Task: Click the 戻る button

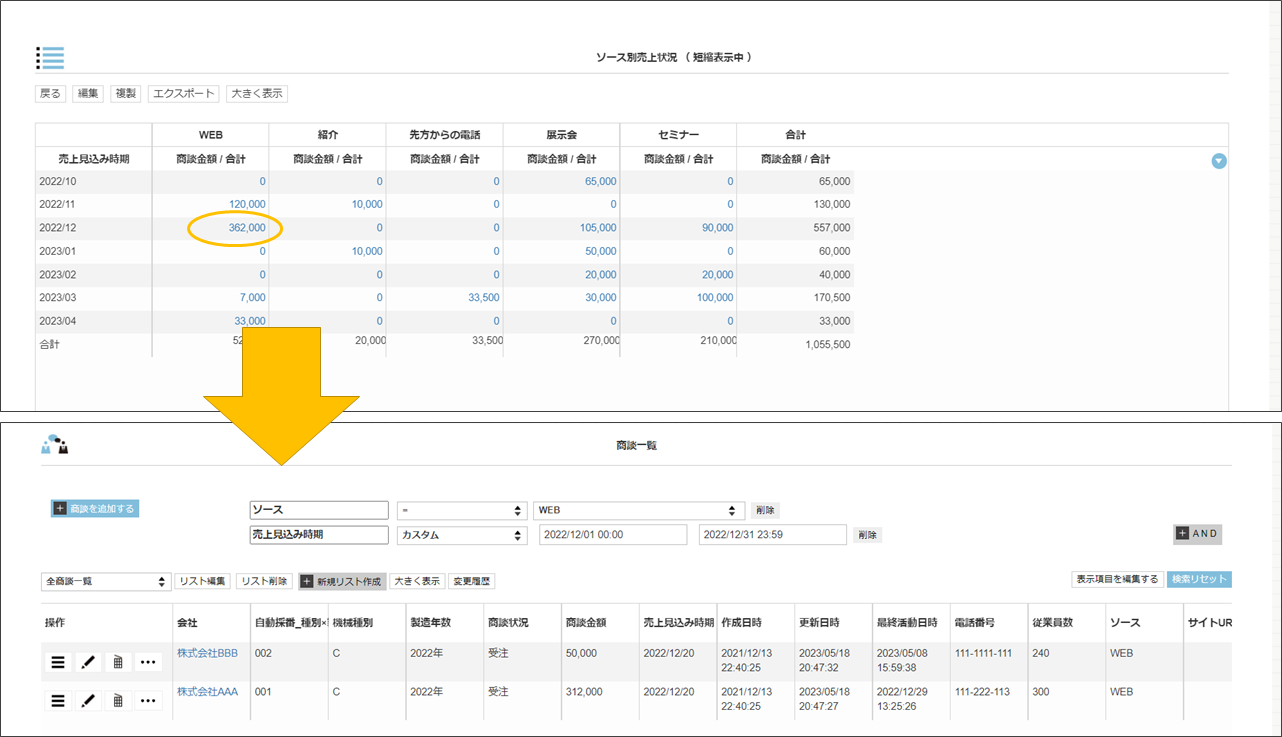Action: coord(50,94)
